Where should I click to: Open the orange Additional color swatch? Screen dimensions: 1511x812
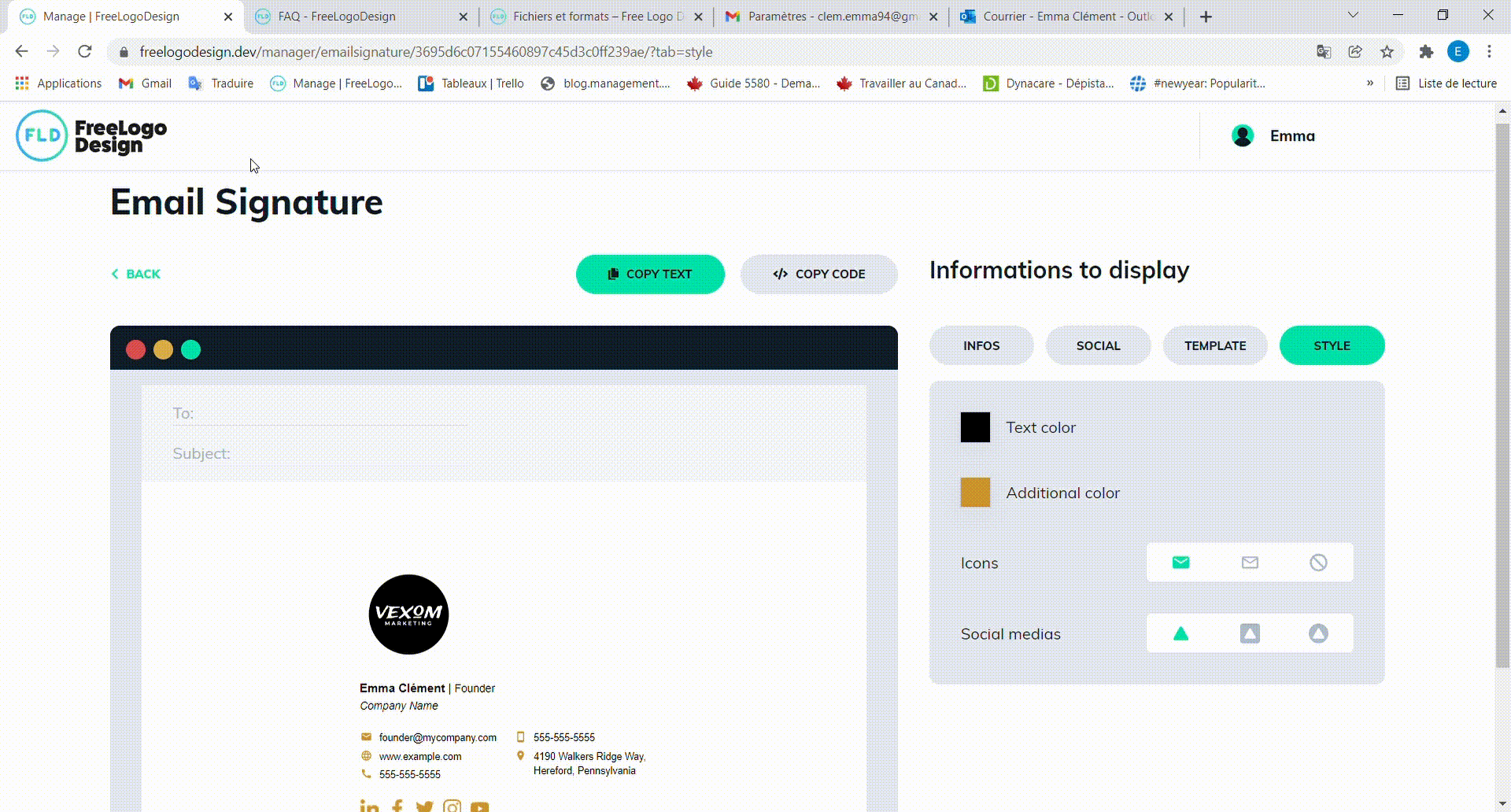(975, 493)
